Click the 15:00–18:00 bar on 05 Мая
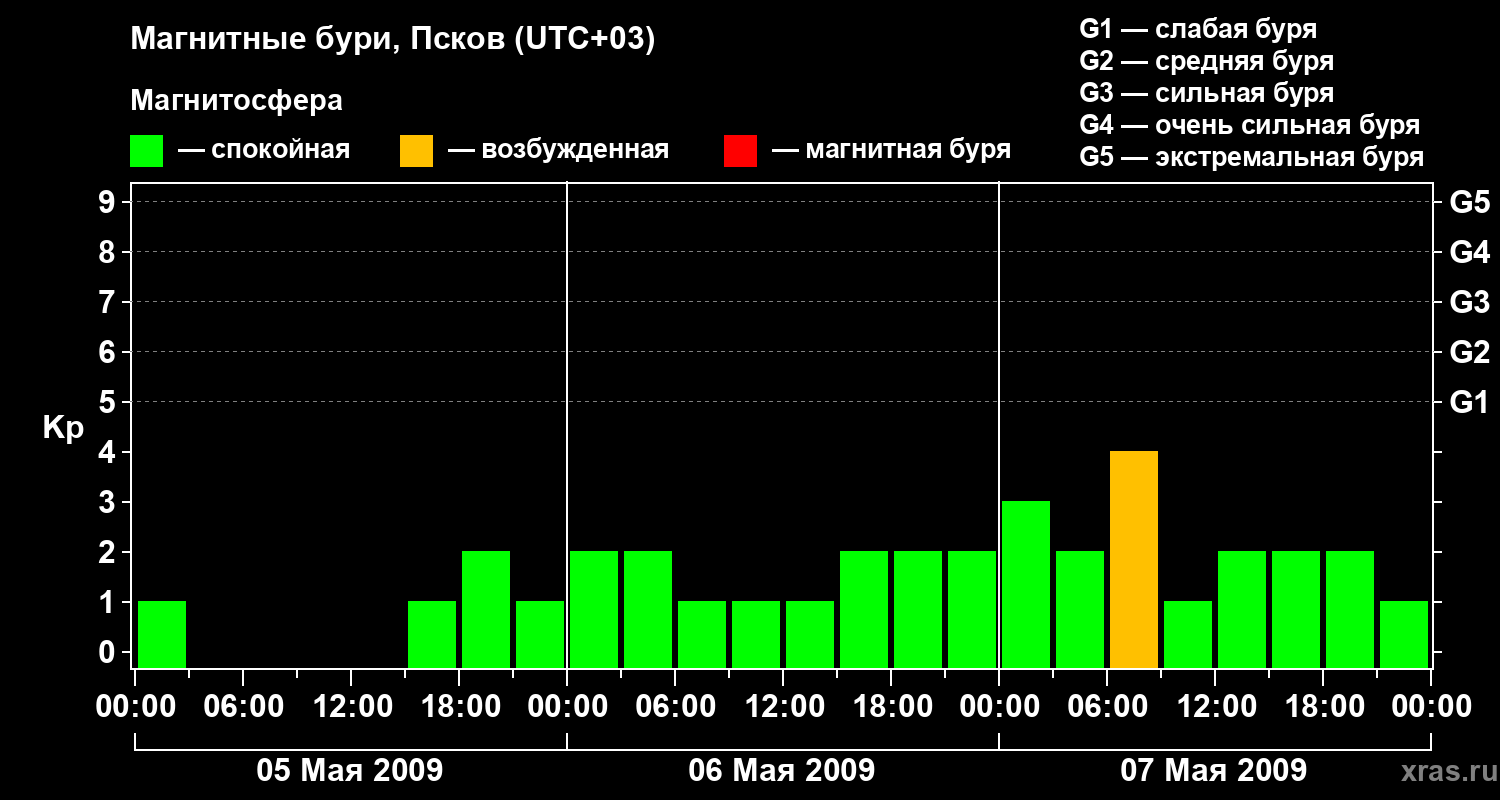This screenshot has height=800, width=1500. 432,634
